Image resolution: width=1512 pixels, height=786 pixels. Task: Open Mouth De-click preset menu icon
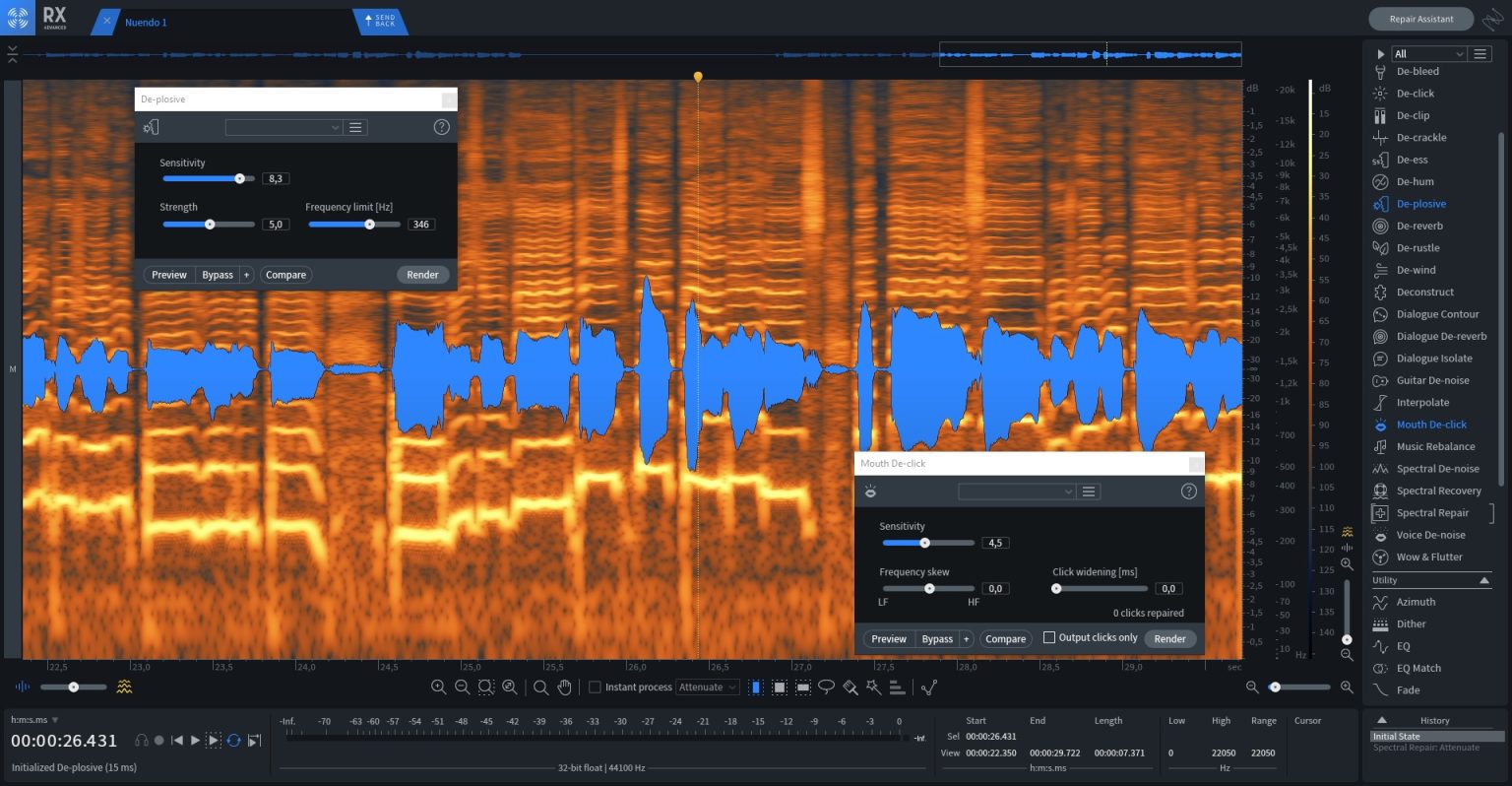(x=1089, y=491)
